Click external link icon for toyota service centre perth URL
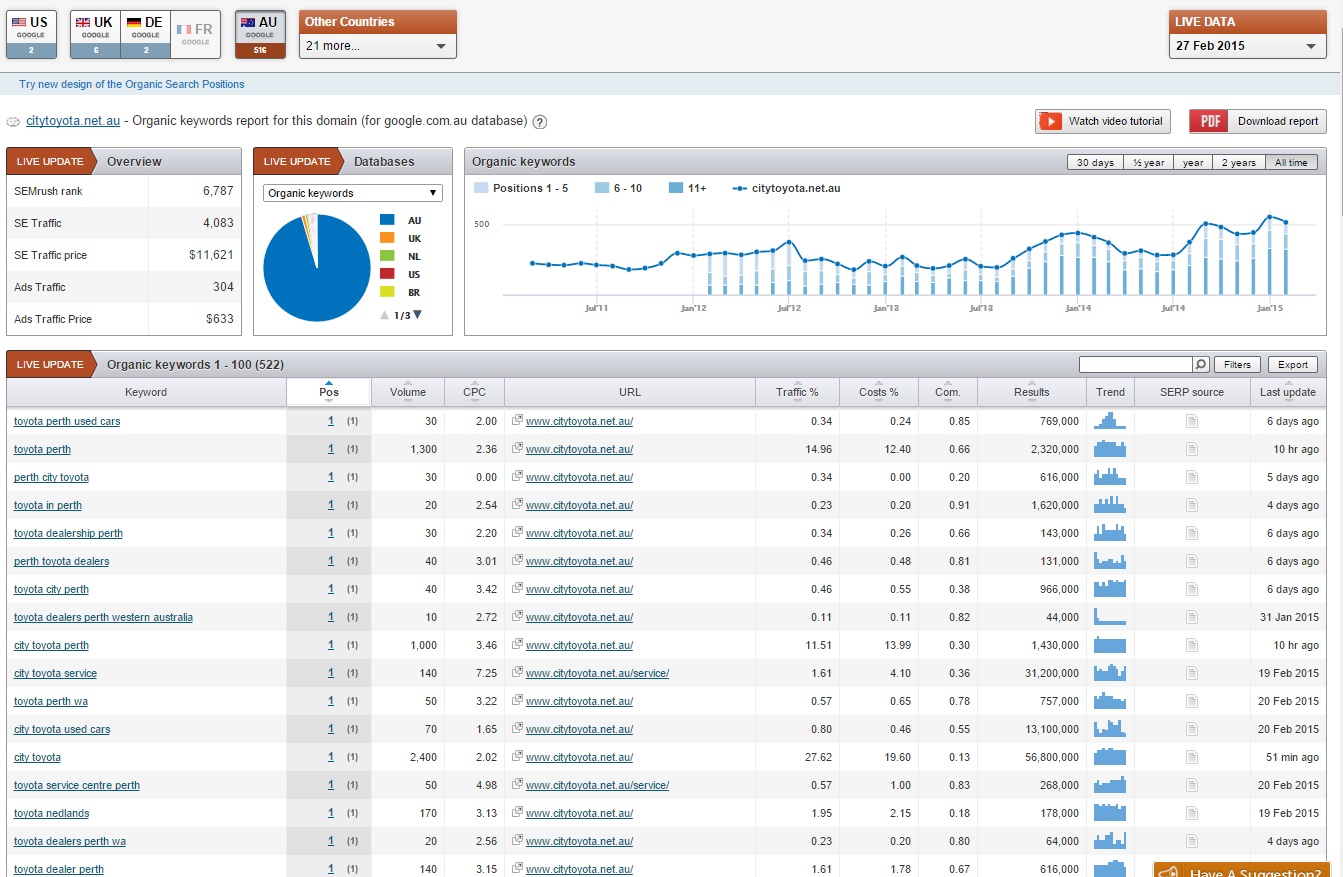The width and height of the screenshot is (1343, 877). click(517, 785)
